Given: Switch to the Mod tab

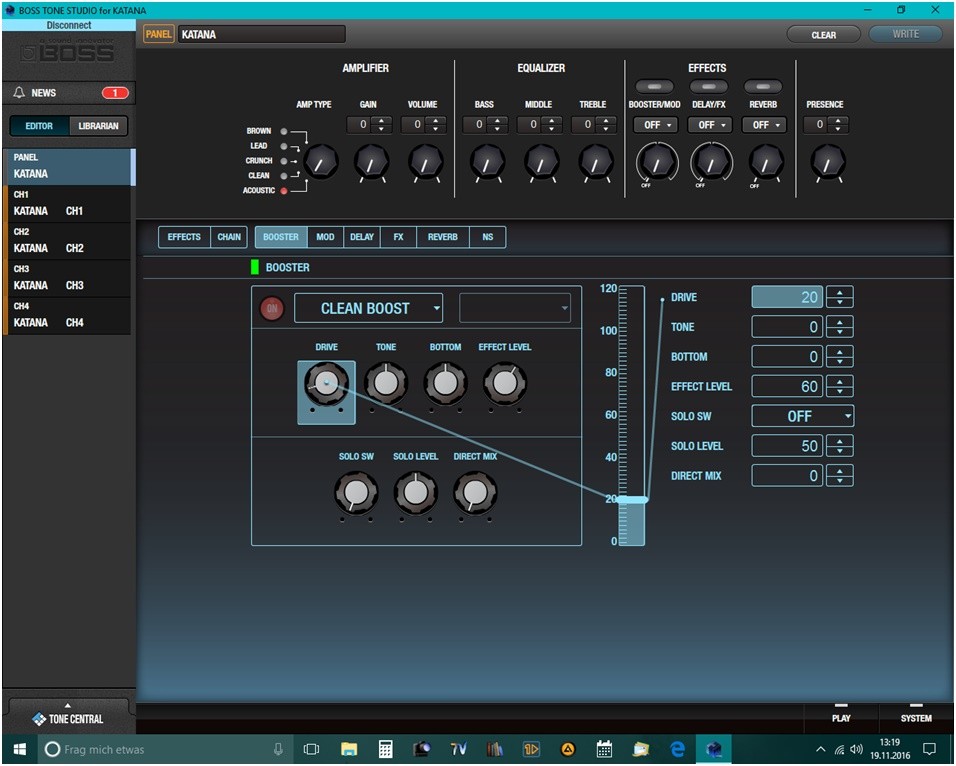Looking at the screenshot, I should pyautogui.click(x=325, y=237).
